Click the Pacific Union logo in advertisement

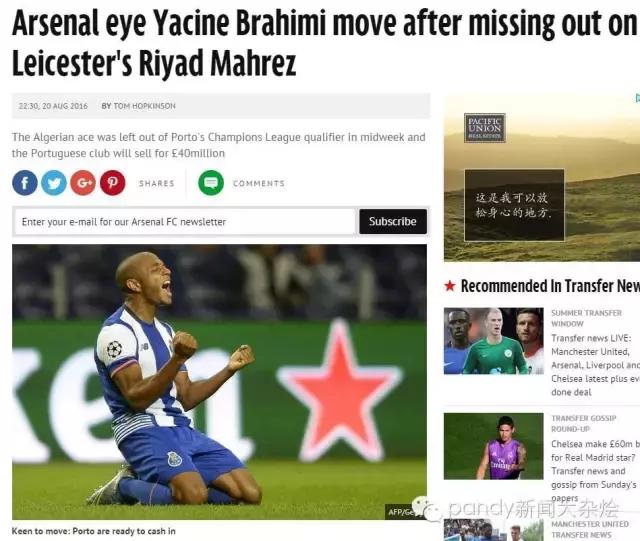tap(485, 128)
